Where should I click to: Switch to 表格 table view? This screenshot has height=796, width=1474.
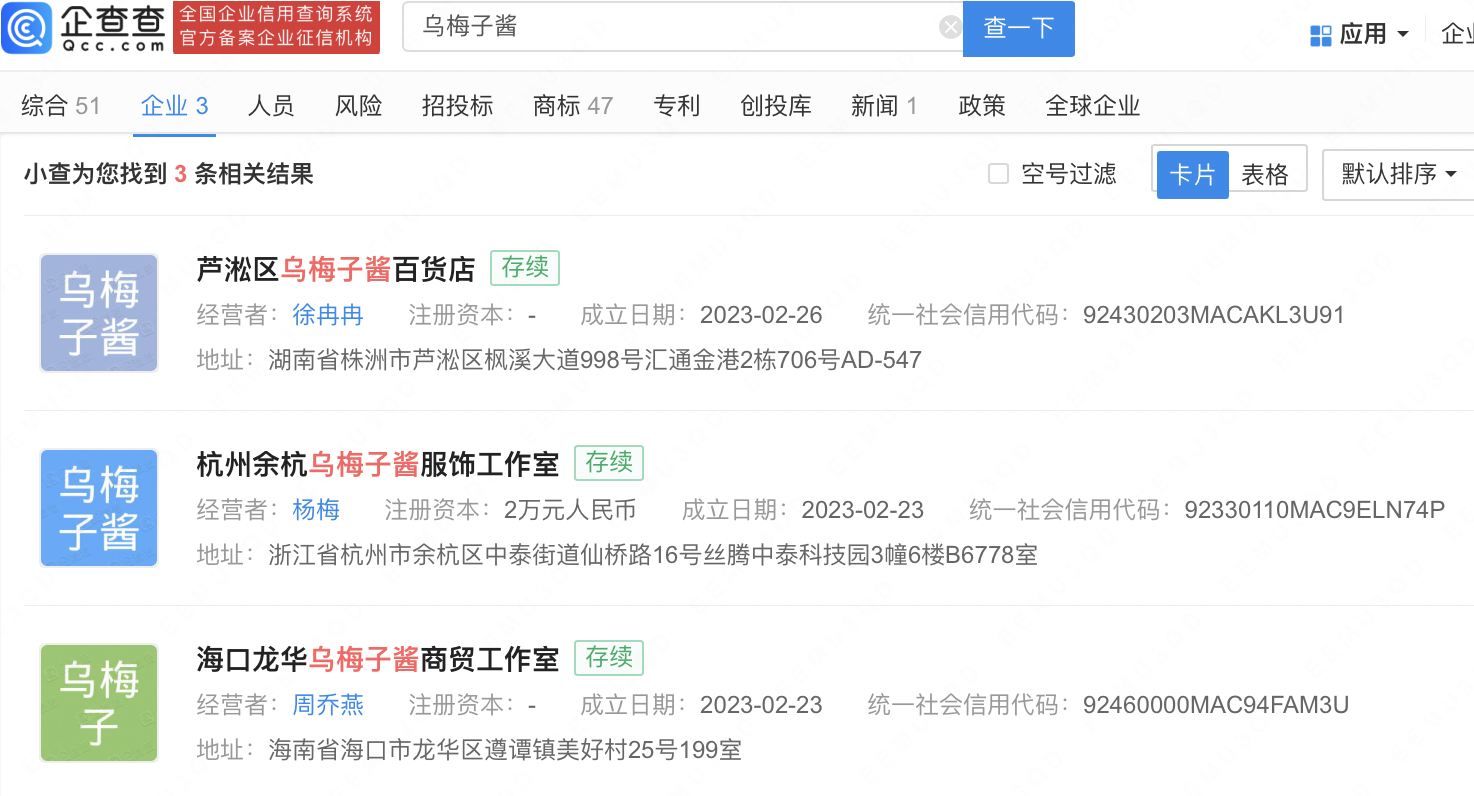click(x=1266, y=174)
